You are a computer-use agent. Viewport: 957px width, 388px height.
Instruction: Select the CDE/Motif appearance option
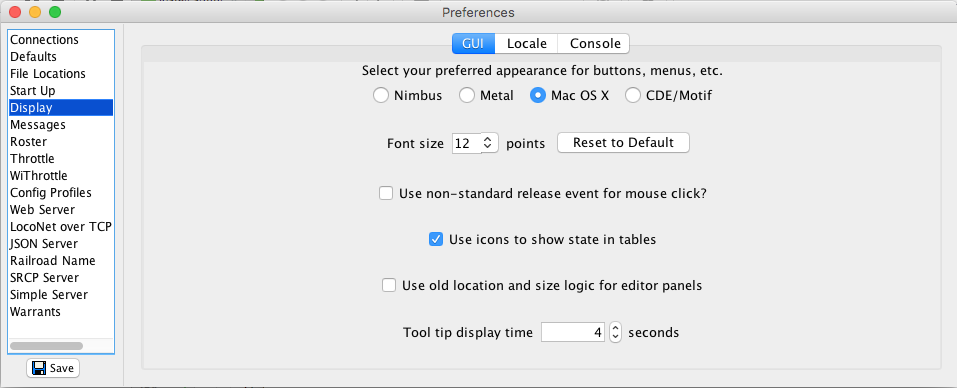coord(633,96)
